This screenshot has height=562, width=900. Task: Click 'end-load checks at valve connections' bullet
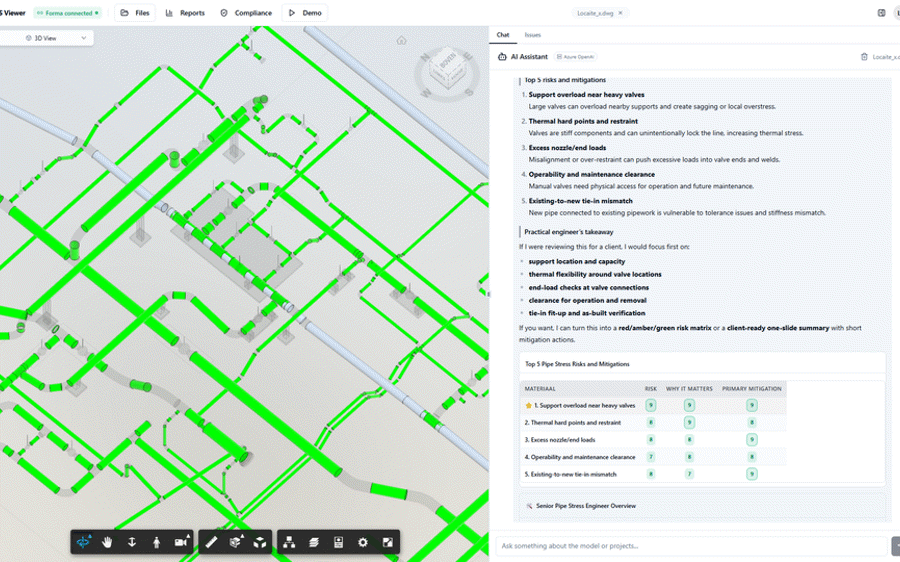589,287
